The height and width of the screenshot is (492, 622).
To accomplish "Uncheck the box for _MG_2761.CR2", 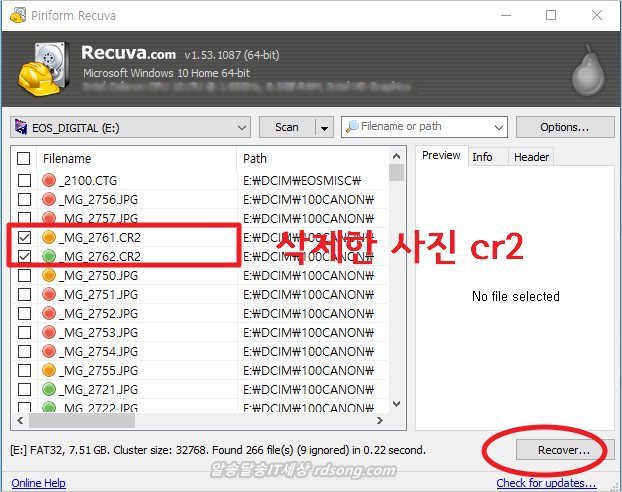I will point(25,237).
